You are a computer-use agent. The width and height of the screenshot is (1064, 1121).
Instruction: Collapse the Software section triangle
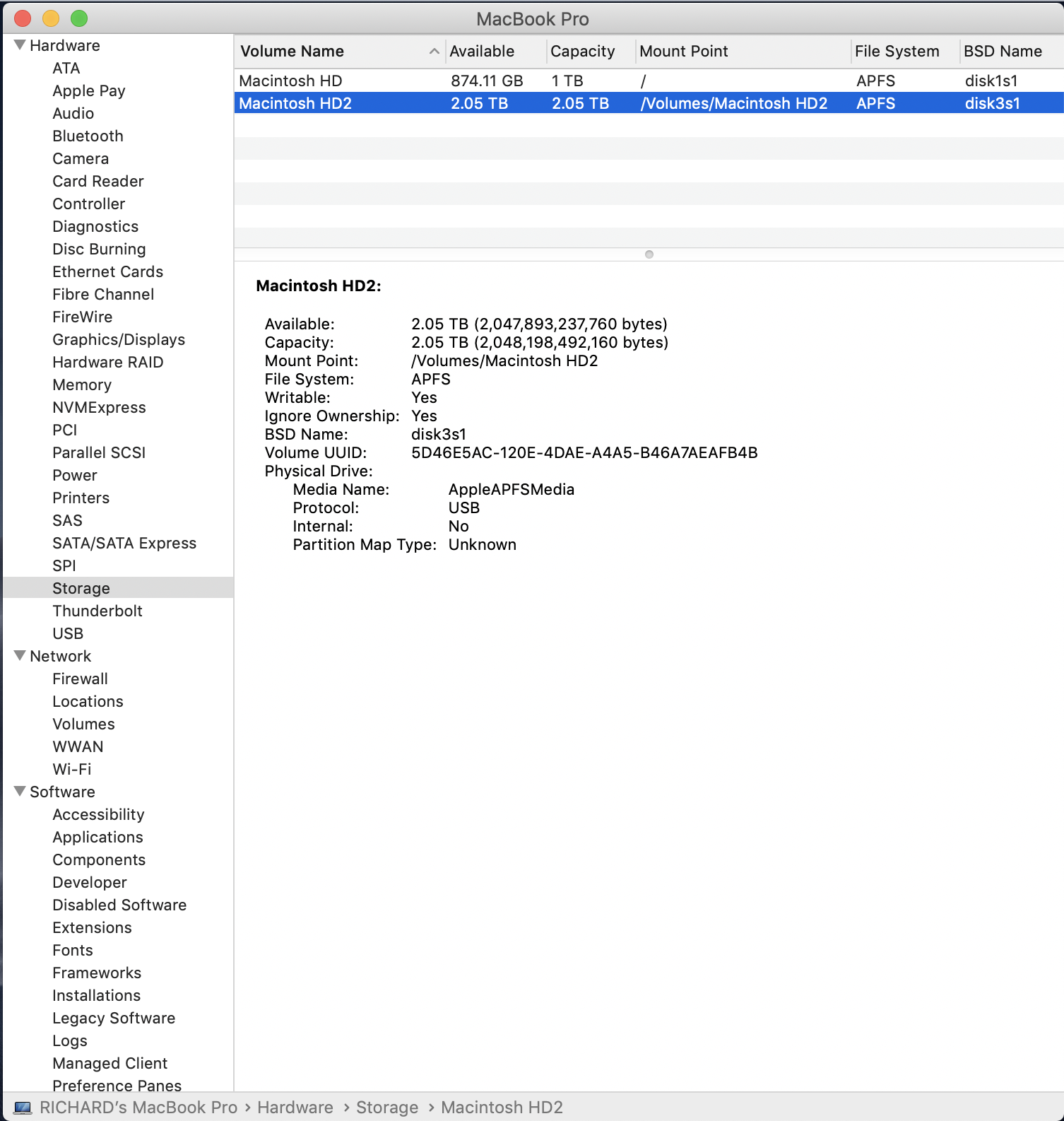pos(20,792)
